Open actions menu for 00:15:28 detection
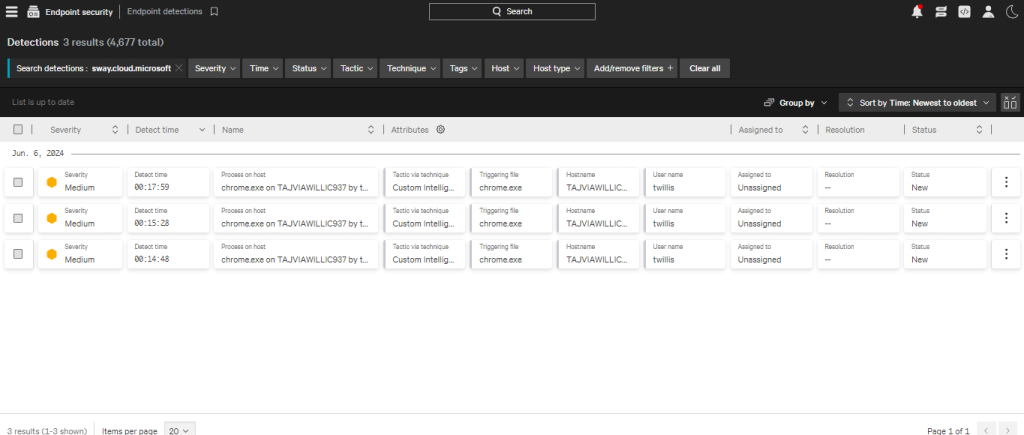This screenshot has height=435, width=1024. pos(1006,218)
